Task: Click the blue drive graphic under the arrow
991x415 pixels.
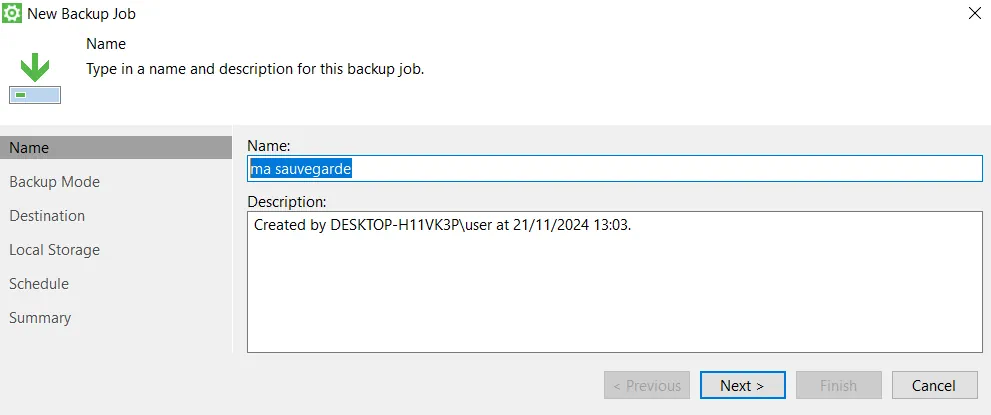Action: [x=35, y=95]
